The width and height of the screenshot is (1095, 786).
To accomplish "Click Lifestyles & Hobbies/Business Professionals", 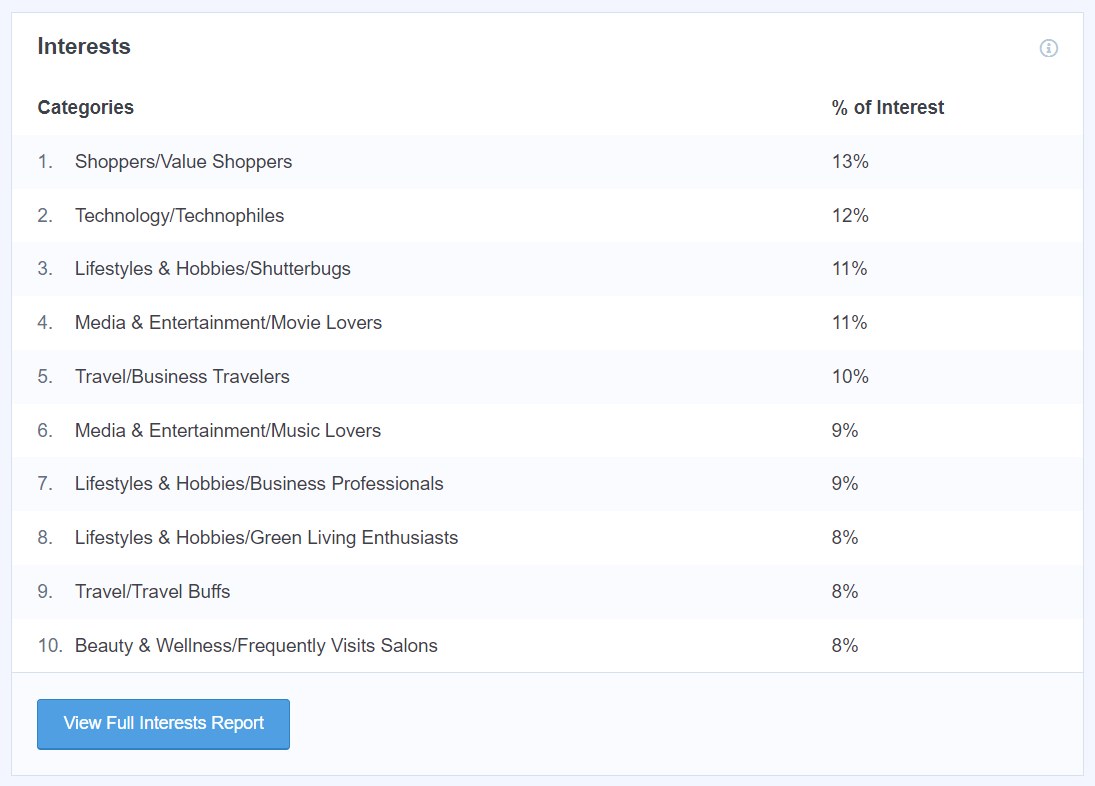I will [x=259, y=484].
